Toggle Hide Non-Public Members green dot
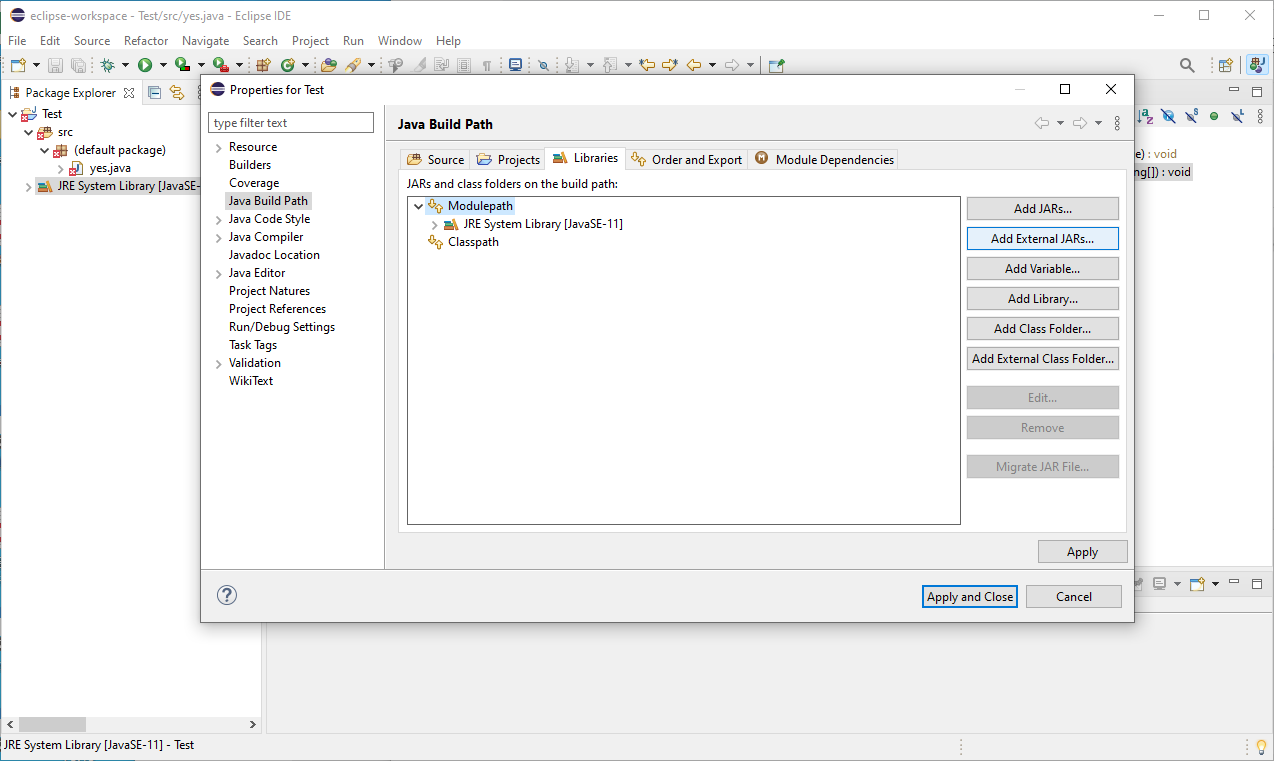 [1214, 116]
